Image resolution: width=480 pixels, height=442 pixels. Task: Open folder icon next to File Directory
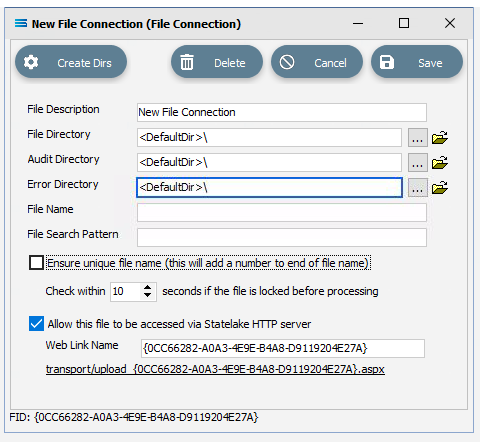(440, 137)
